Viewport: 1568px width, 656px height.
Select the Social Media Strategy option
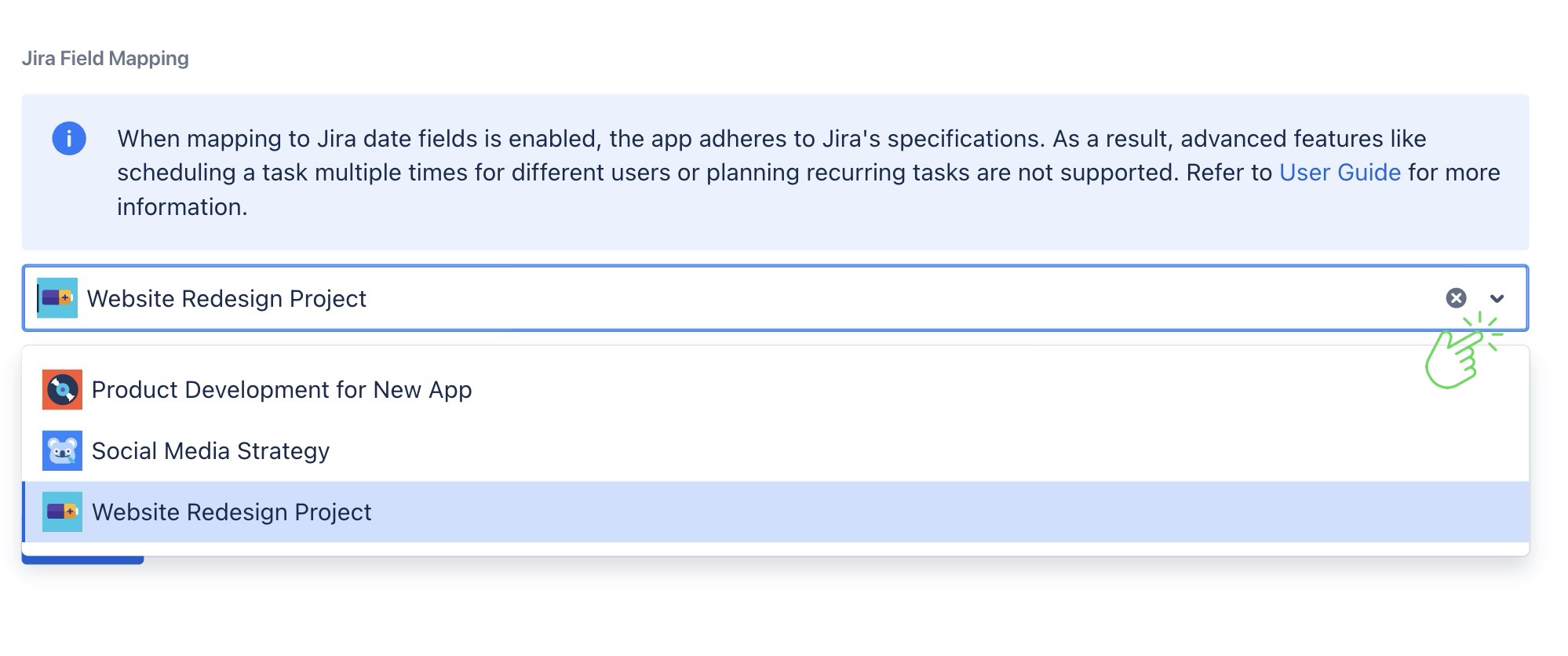pos(210,451)
